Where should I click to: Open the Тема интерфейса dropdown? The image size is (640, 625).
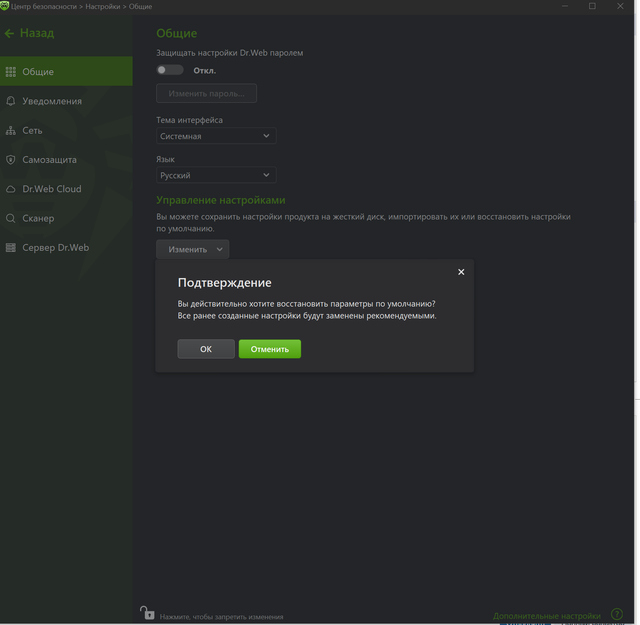216,136
